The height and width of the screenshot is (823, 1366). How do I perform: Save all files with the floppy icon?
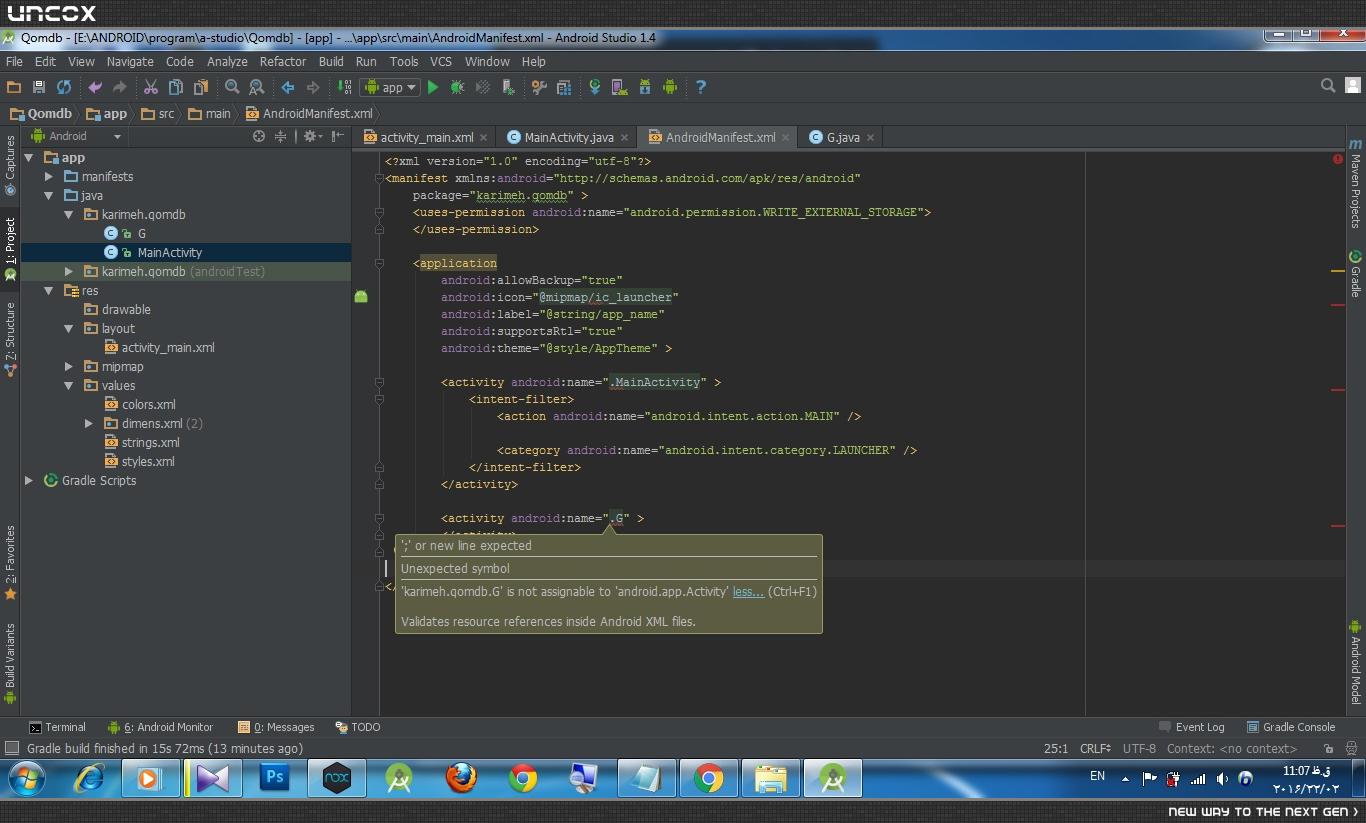tap(39, 87)
